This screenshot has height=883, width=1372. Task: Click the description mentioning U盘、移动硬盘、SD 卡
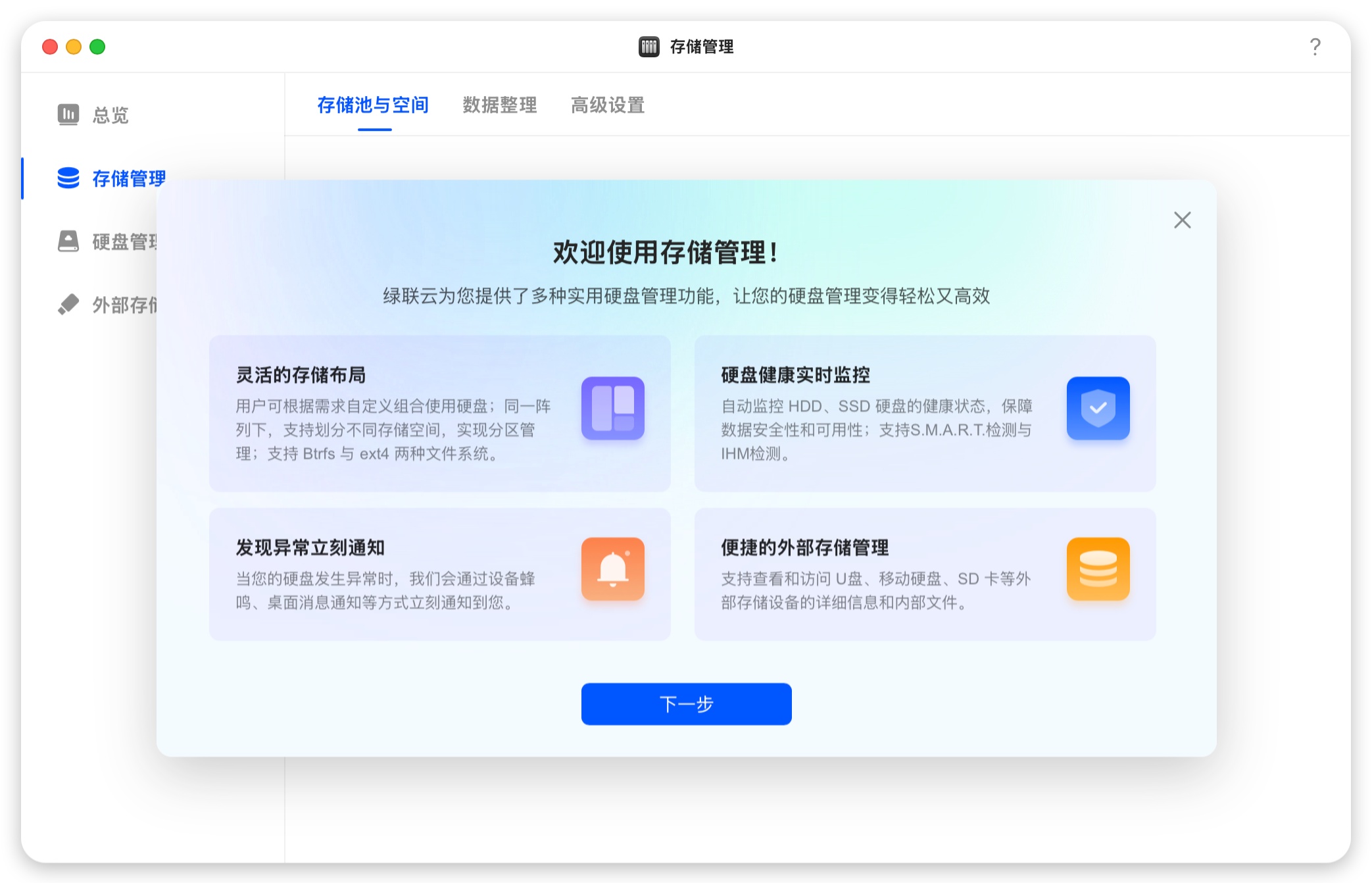click(x=876, y=590)
